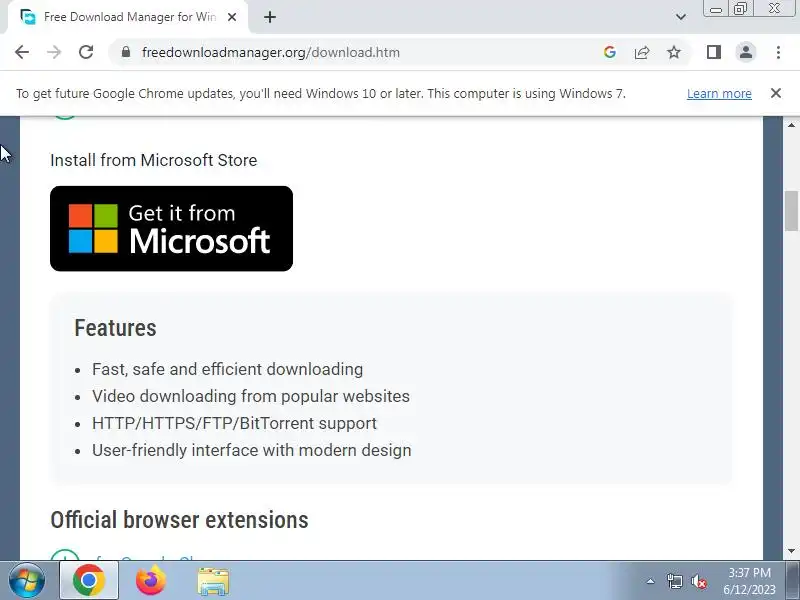Open the Google icon in address bar
The width and height of the screenshot is (800, 600).
(x=610, y=52)
